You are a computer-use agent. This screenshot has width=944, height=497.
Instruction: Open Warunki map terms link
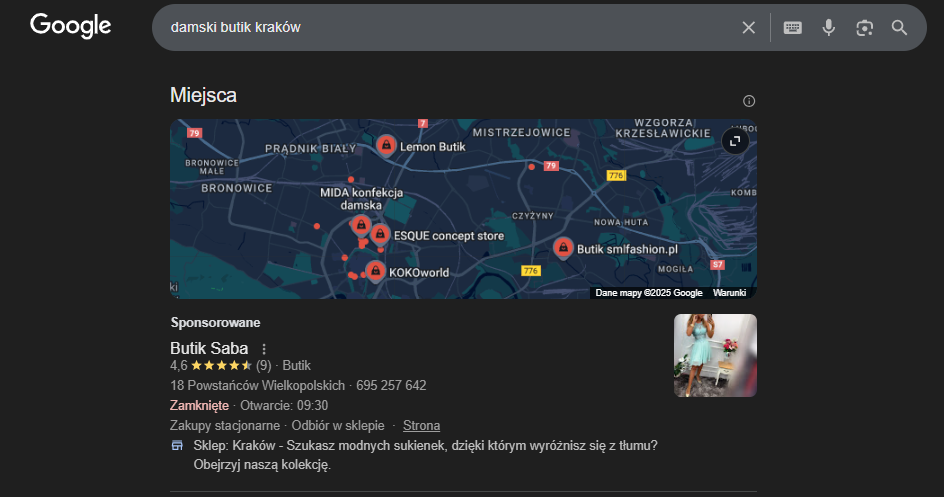pyautogui.click(x=731, y=293)
